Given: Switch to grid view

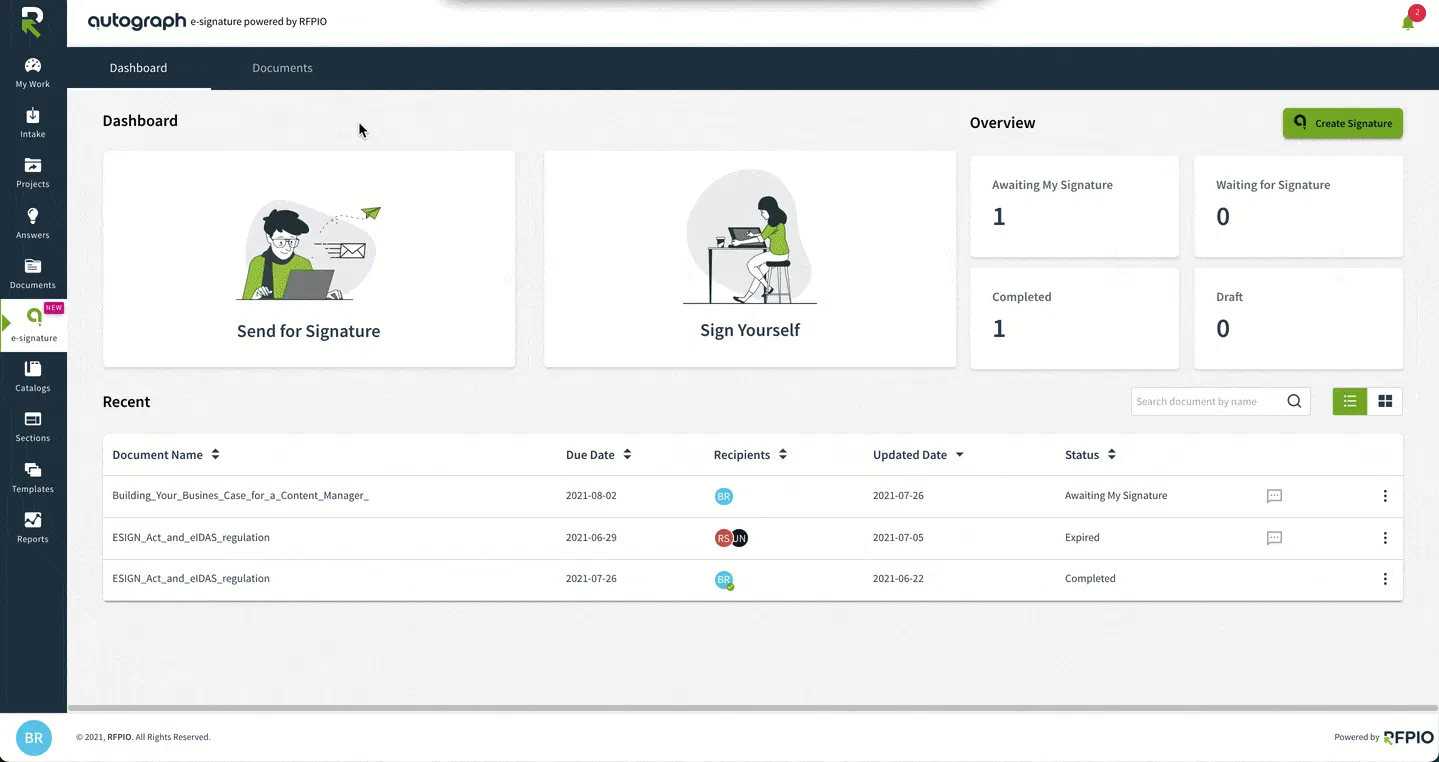Looking at the screenshot, I should (1385, 401).
